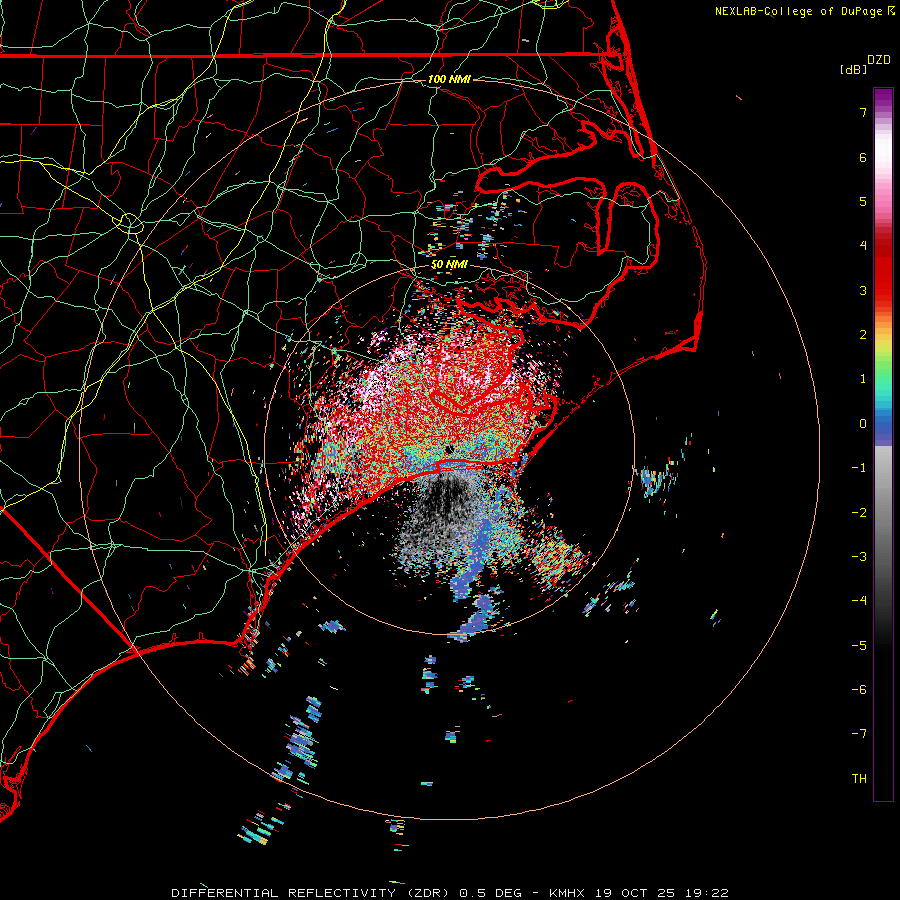
Task: Select the 0 value on the dB scale
Action: pyautogui.click(x=863, y=424)
